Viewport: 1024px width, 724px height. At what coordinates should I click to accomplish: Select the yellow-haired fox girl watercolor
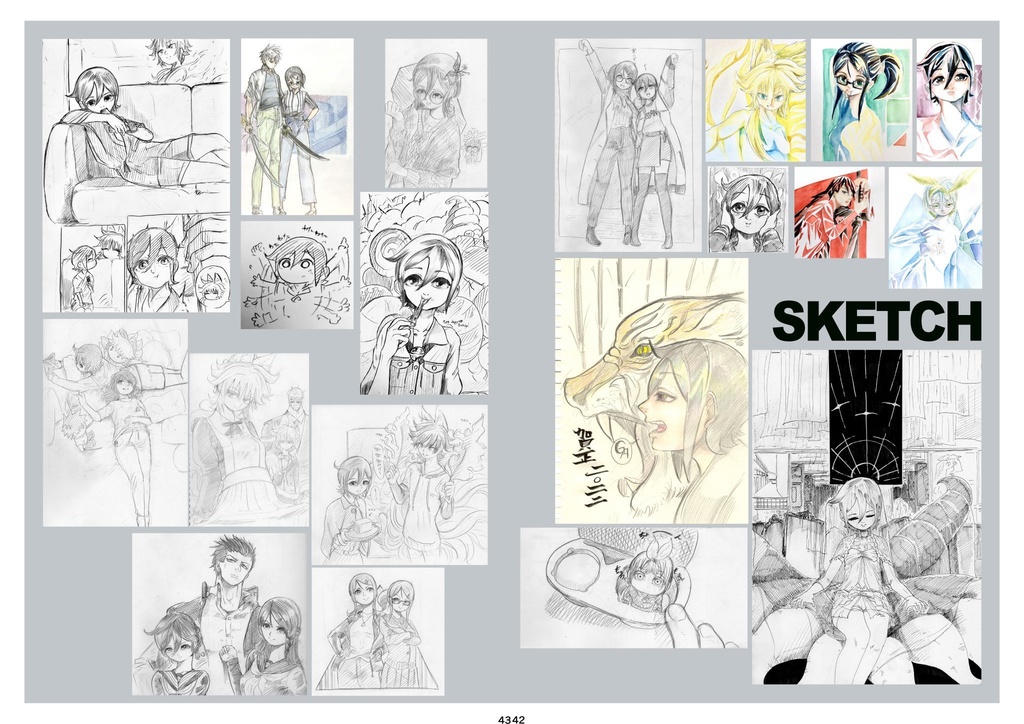(x=756, y=100)
